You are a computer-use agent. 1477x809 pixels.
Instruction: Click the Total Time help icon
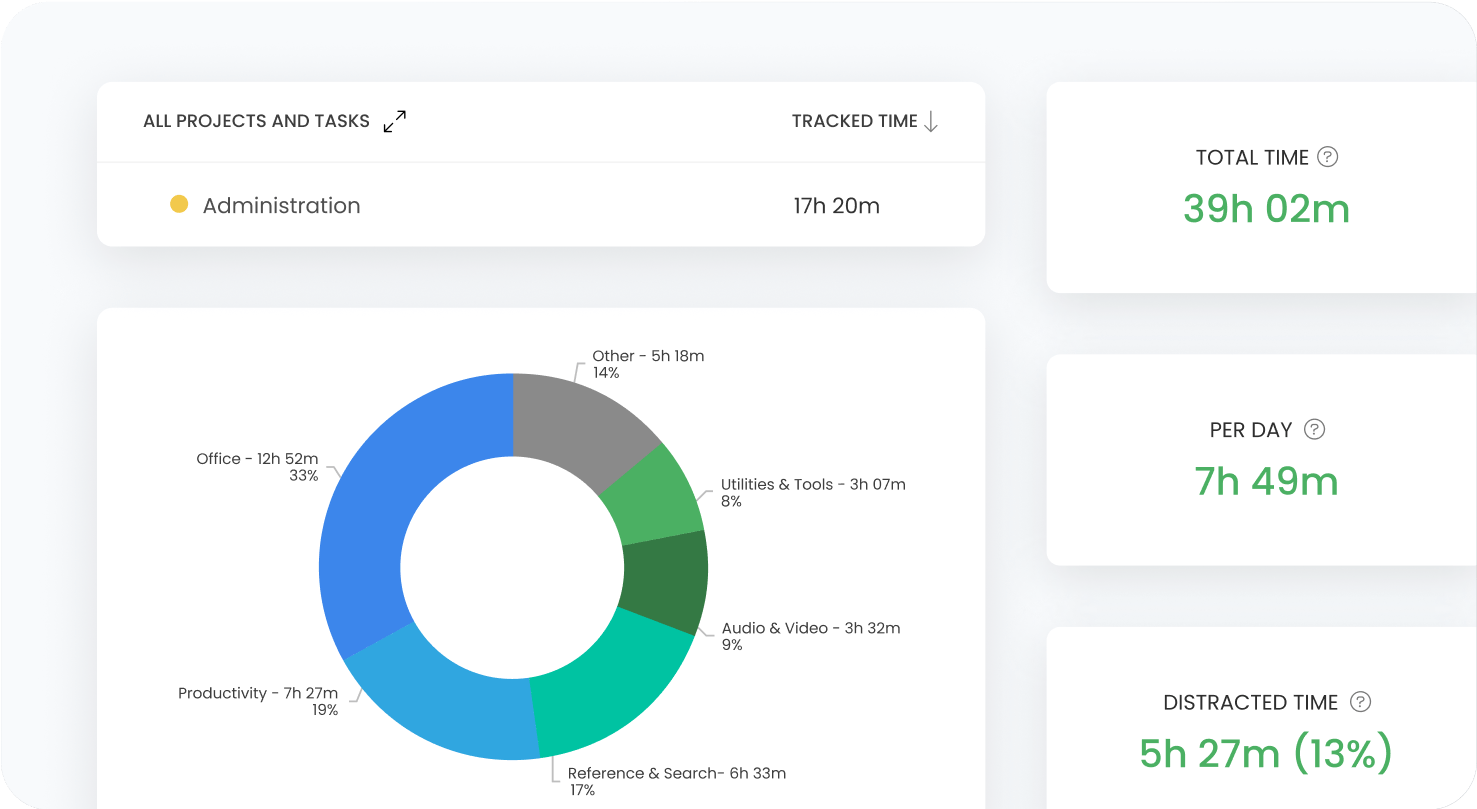1327,157
